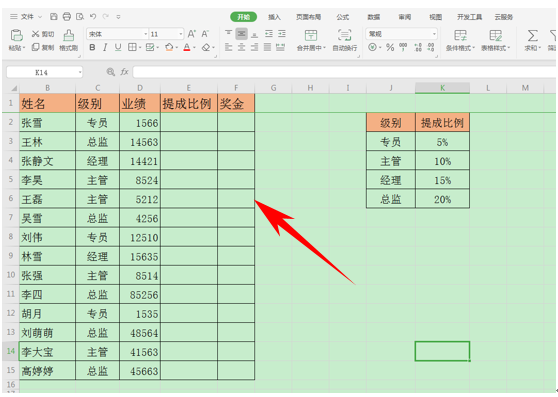Click the fill color bucket icon
The image size is (558, 397).
(x=169, y=47)
